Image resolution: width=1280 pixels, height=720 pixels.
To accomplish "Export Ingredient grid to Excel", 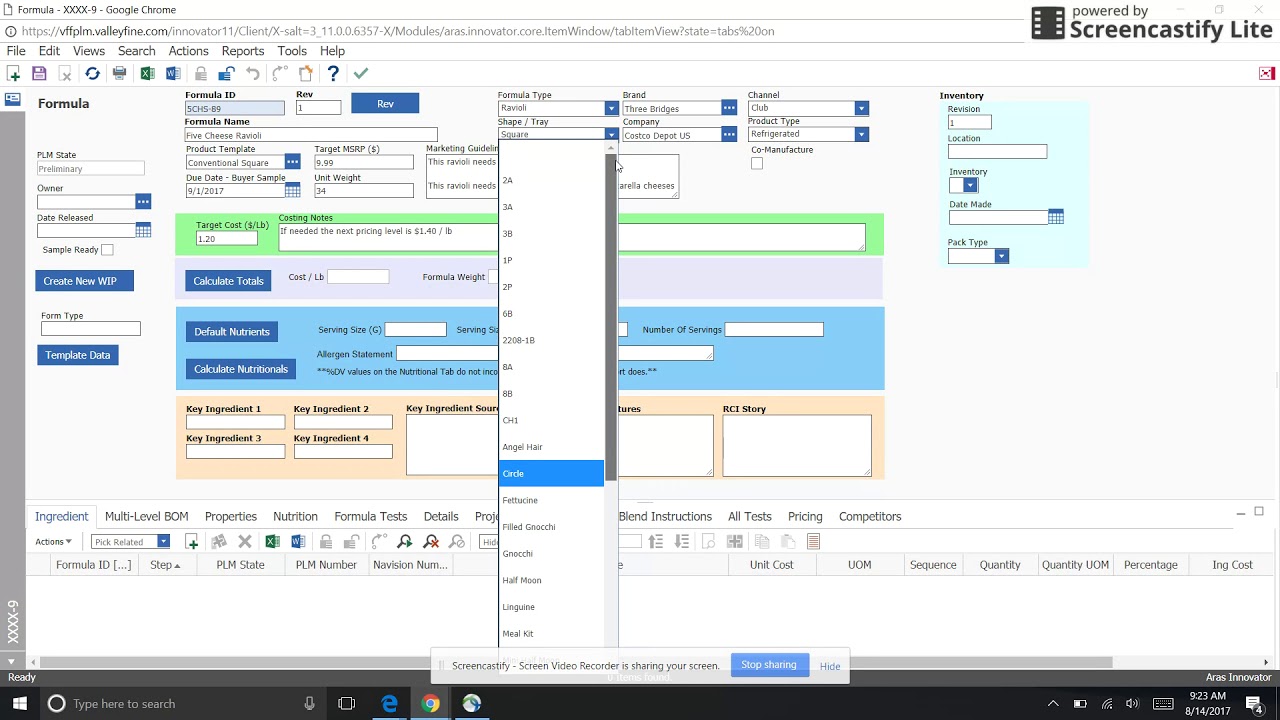I will click(x=272, y=542).
